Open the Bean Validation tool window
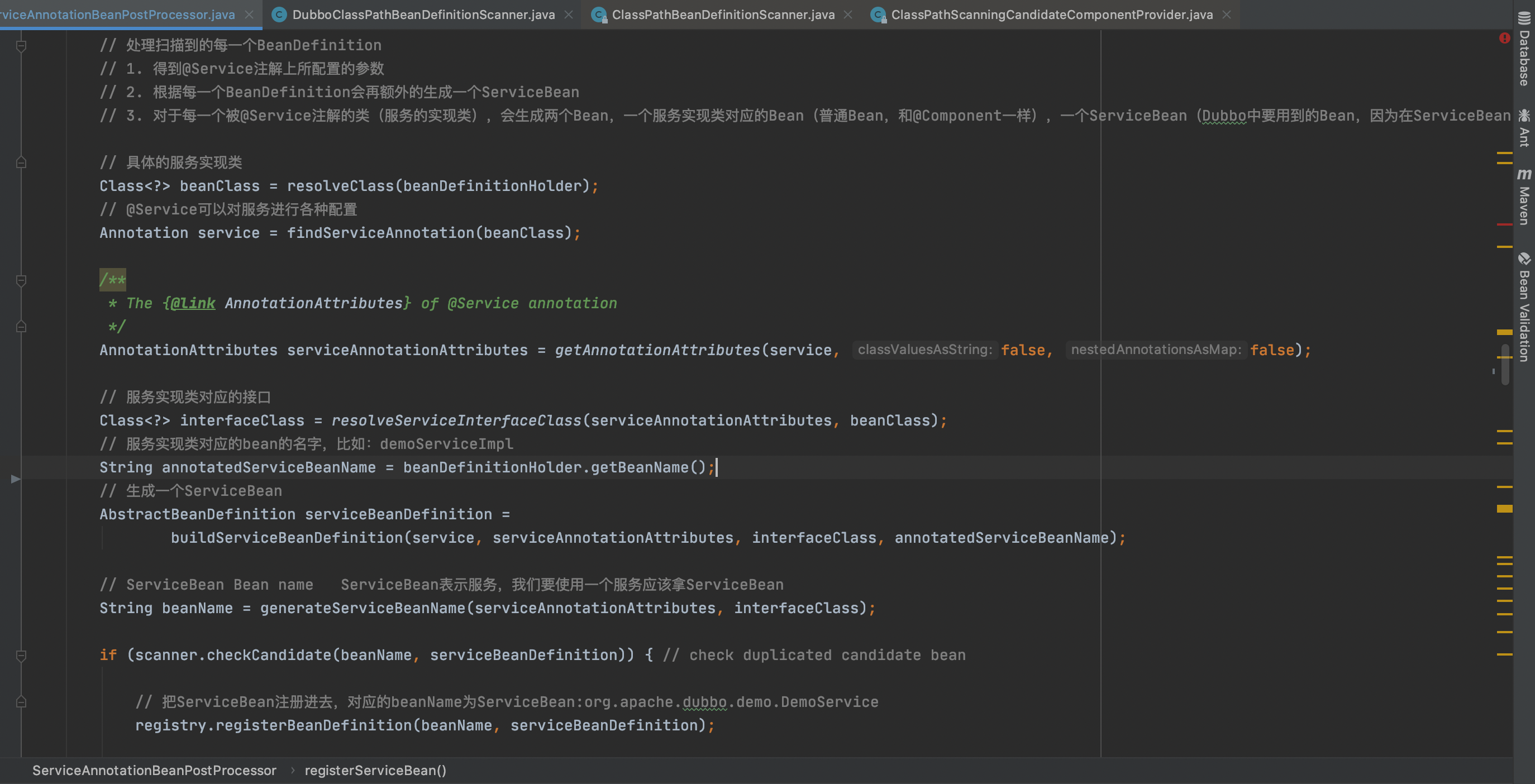 tap(1524, 308)
